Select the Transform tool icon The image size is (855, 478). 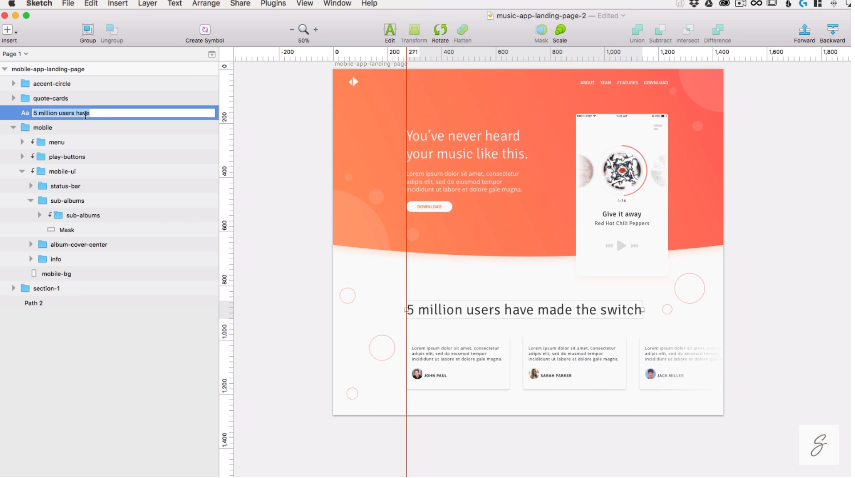tap(414, 29)
